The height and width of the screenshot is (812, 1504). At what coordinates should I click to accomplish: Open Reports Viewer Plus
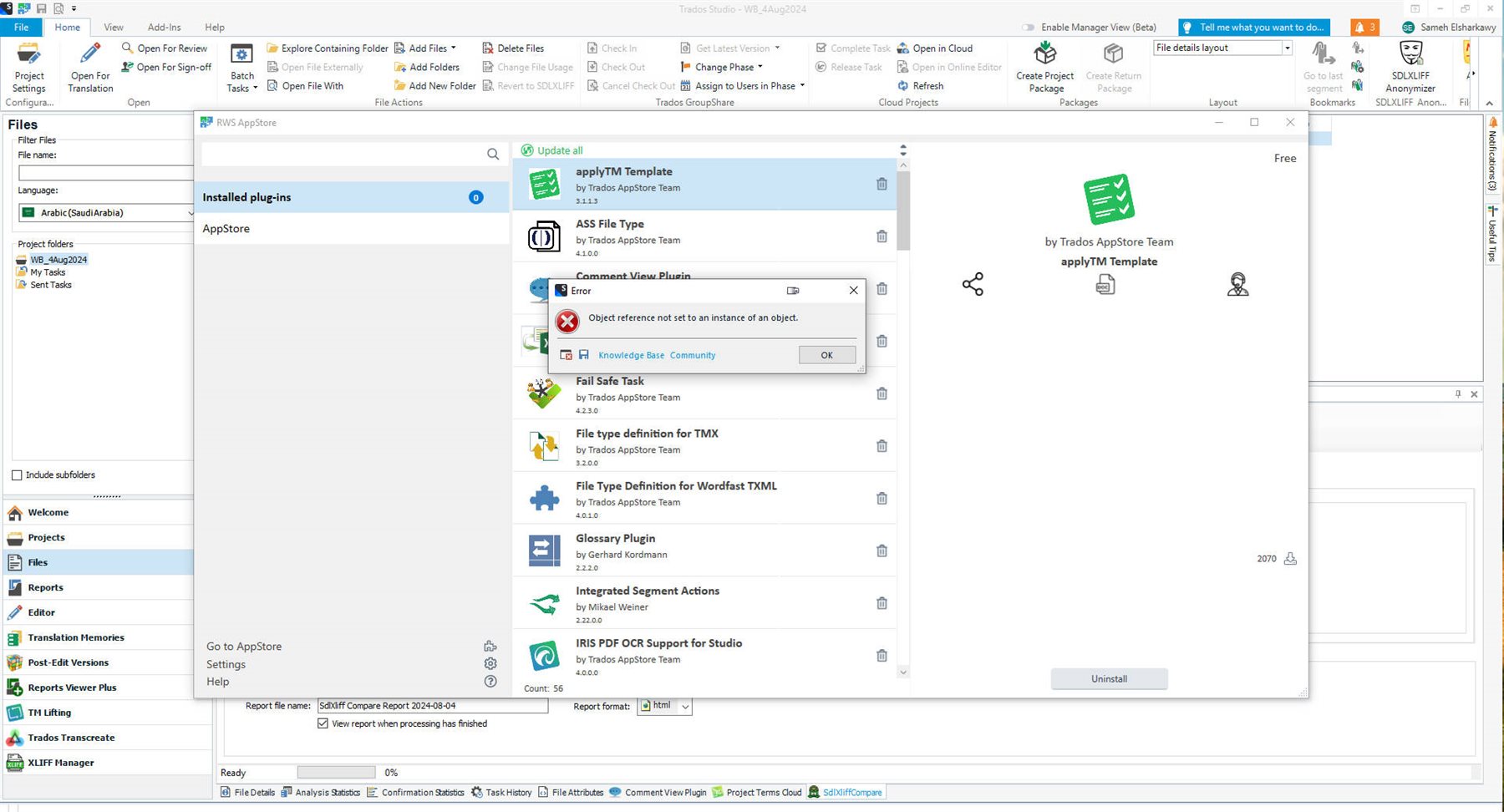(x=99, y=688)
